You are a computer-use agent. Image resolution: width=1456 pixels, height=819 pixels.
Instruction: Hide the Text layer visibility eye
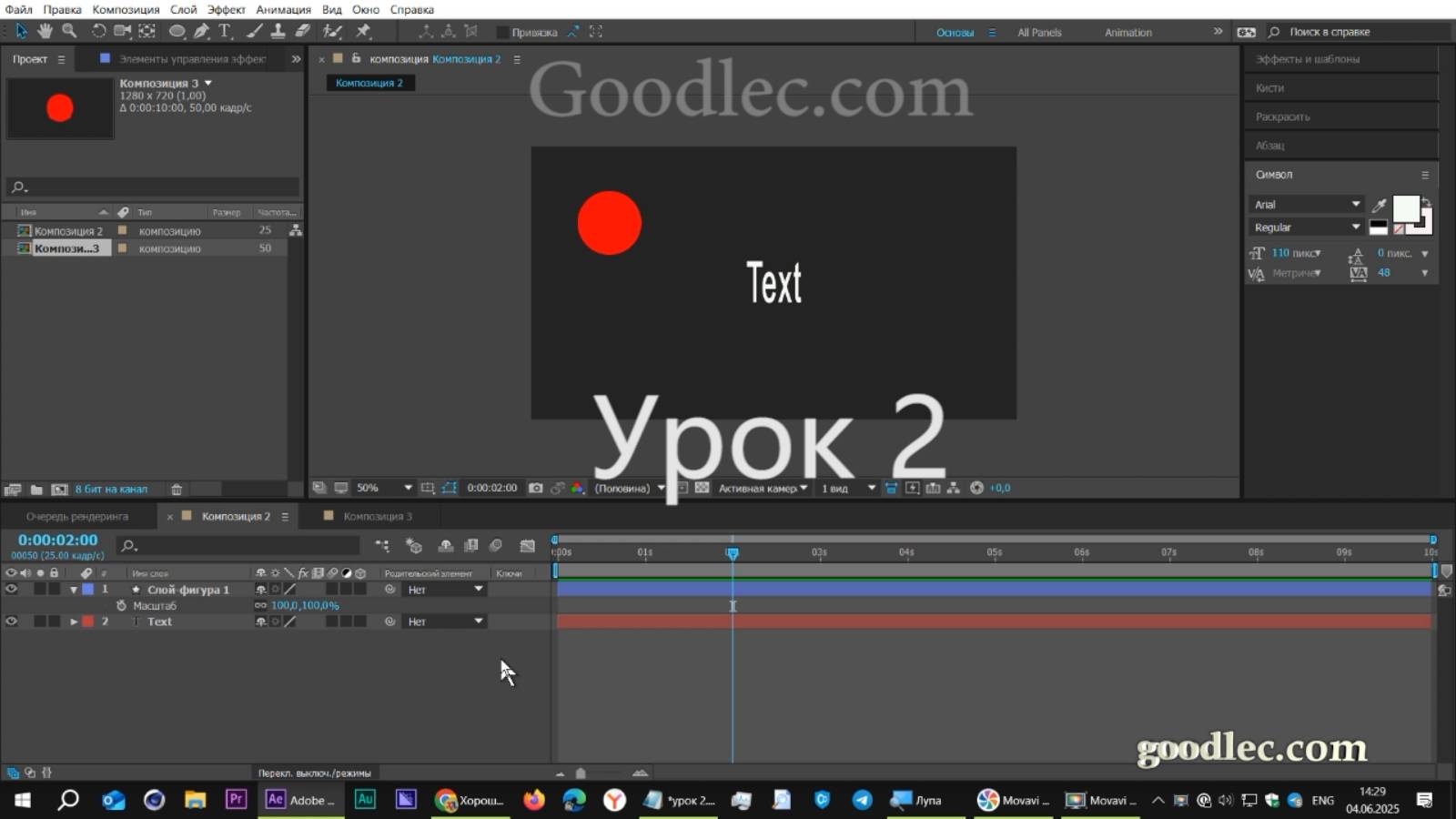[x=12, y=622]
